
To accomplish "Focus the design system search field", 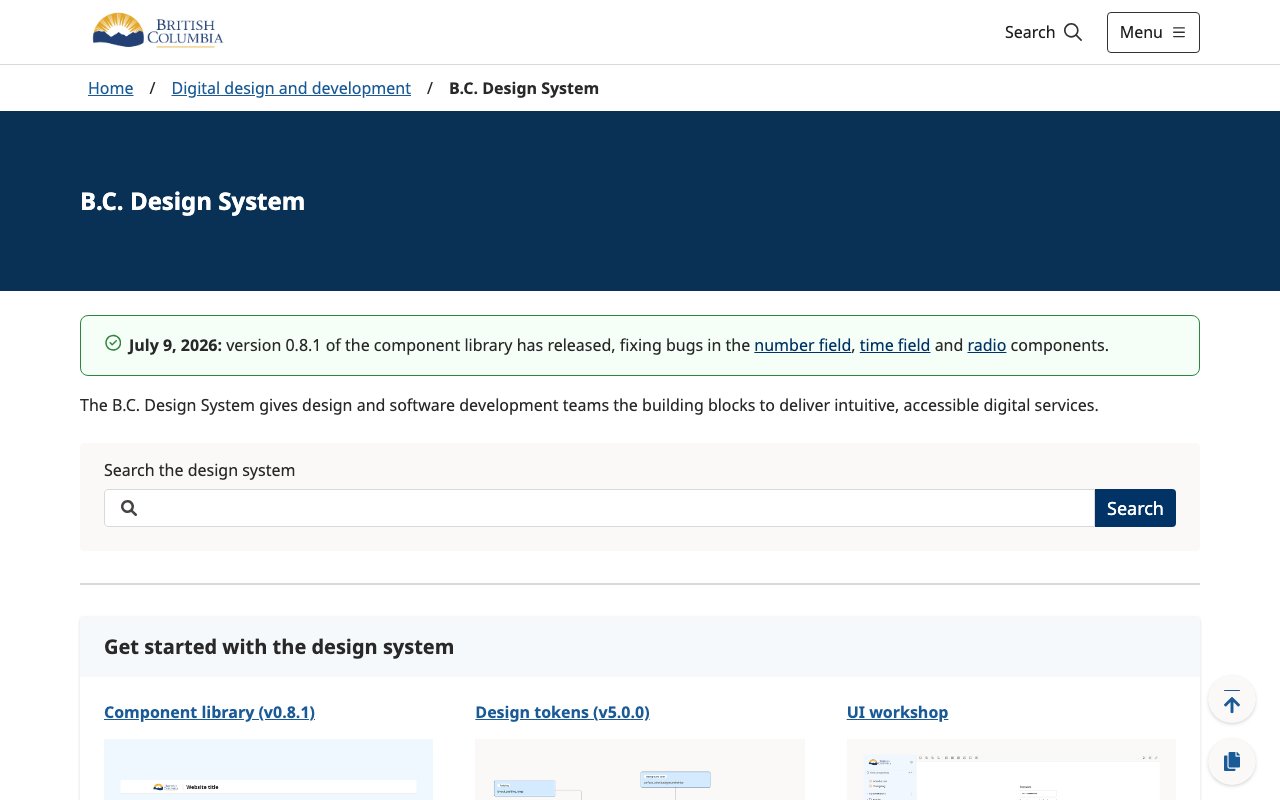I will pyautogui.click(x=599, y=508).
